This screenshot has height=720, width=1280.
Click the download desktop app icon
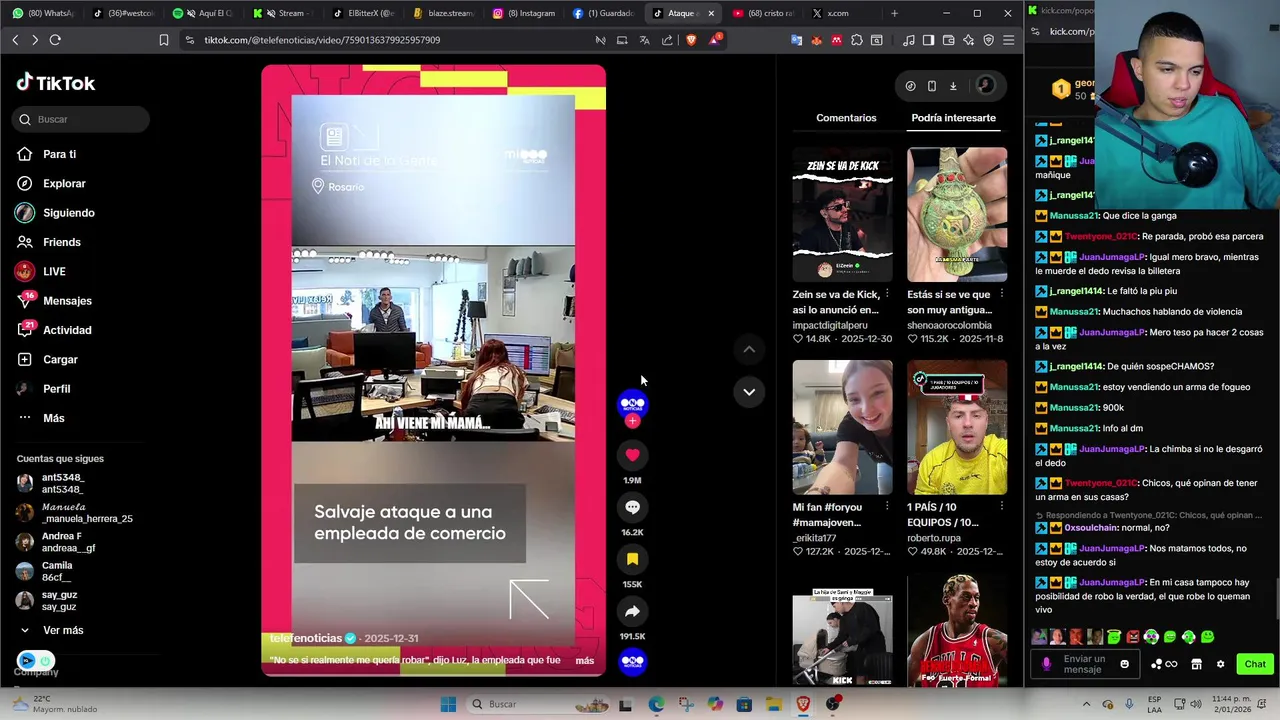pos(953,86)
